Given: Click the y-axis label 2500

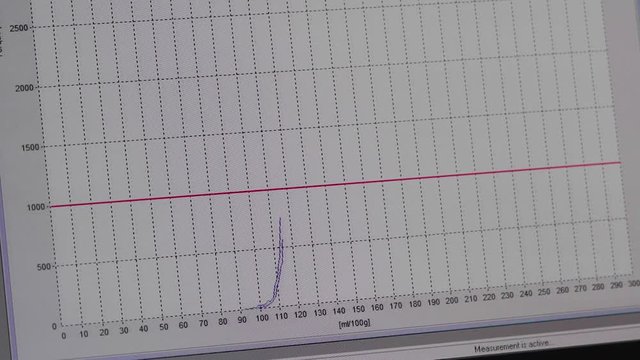Looking at the screenshot, I should pos(18,29).
